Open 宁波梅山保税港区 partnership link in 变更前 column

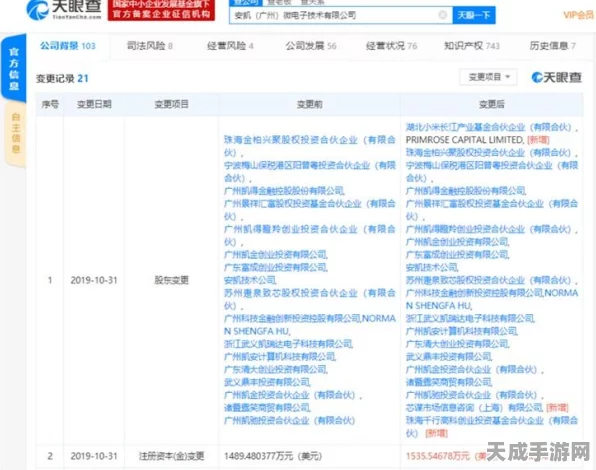(x=309, y=171)
